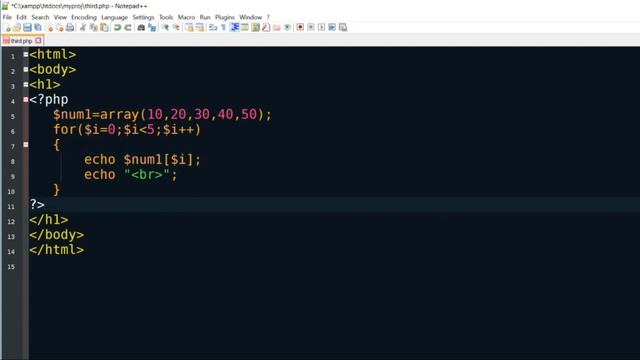This screenshot has width=640, height=360.
Task: Select the third.php document tab
Action: [x=21, y=41]
